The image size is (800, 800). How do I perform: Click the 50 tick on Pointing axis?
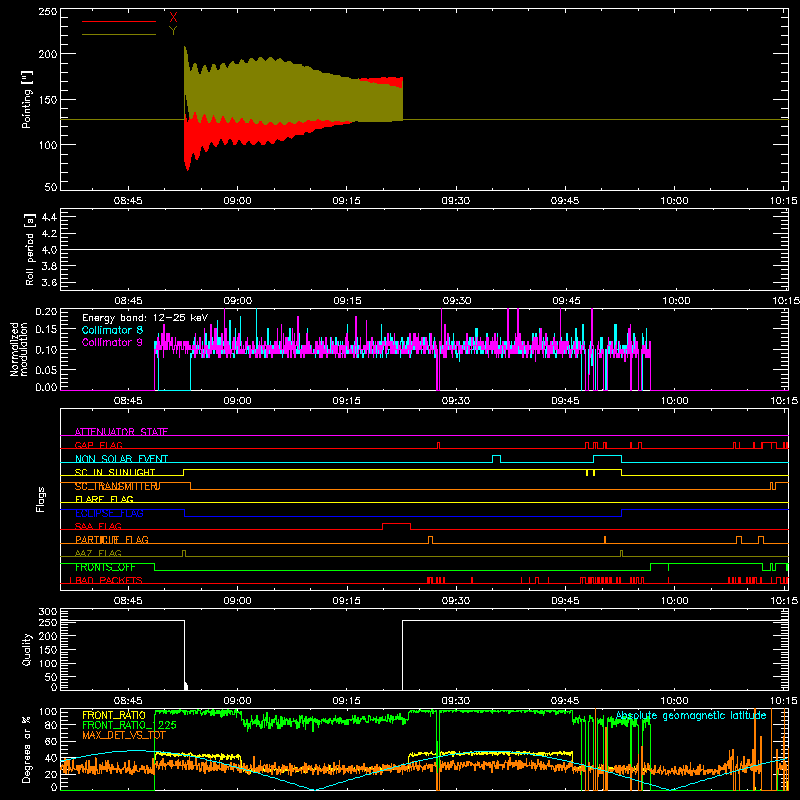tap(51, 187)
